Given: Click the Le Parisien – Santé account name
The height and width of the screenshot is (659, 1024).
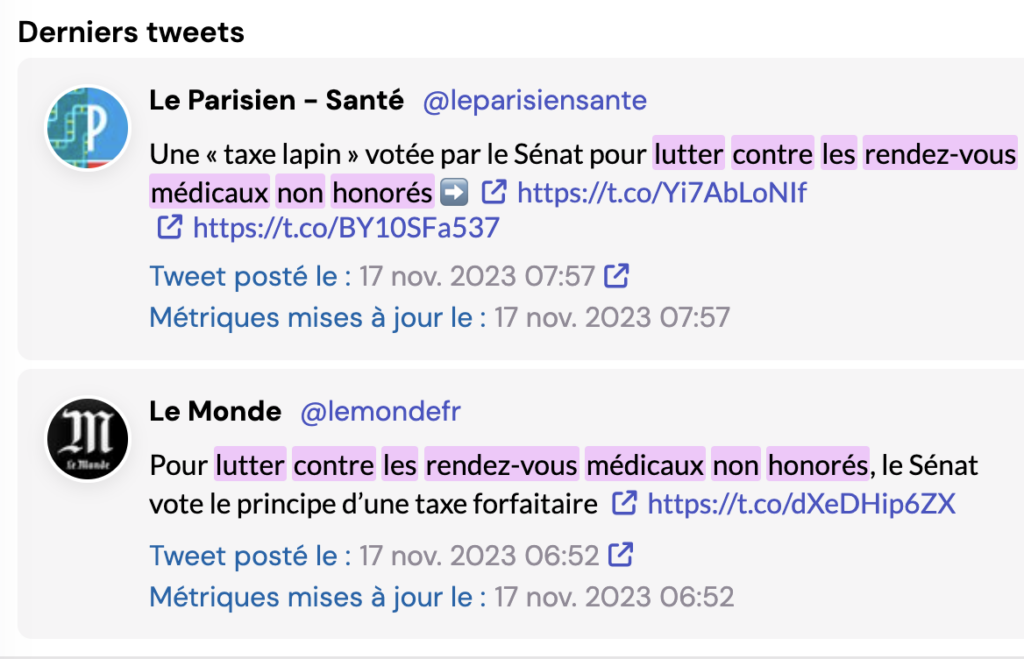Looking at the screenshot, I should (x=276, y=100).
